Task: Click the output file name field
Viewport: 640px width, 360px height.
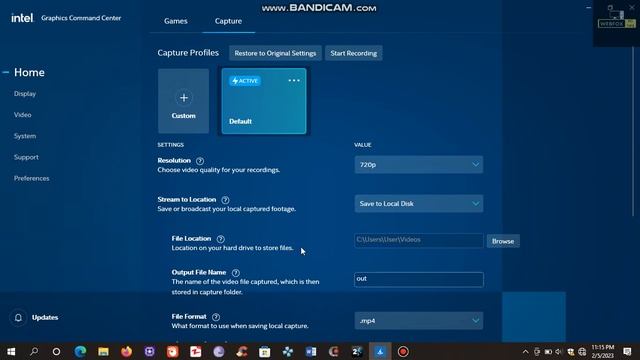Action: tap(419, 280)
